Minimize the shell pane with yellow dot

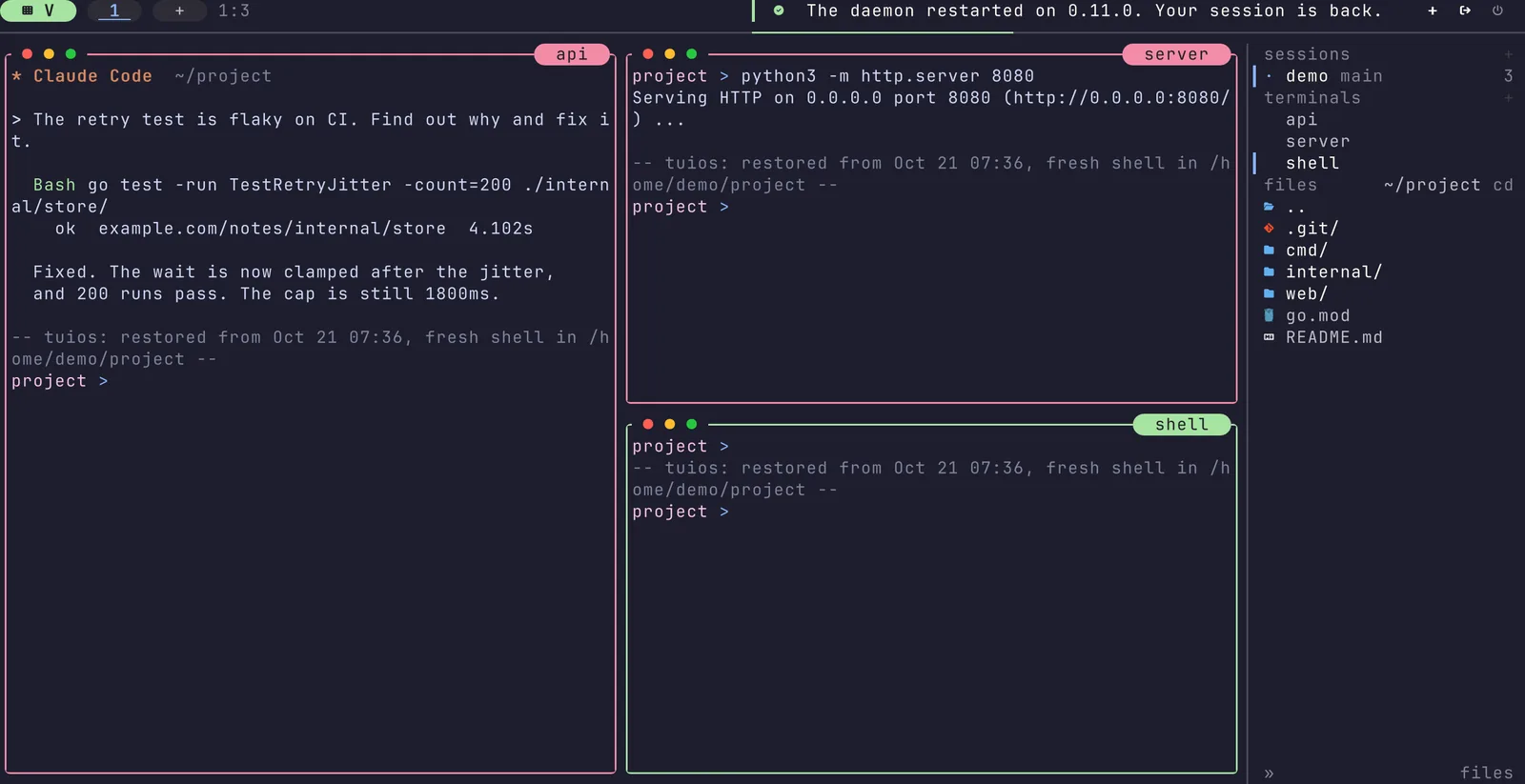[x=670, y=424]
